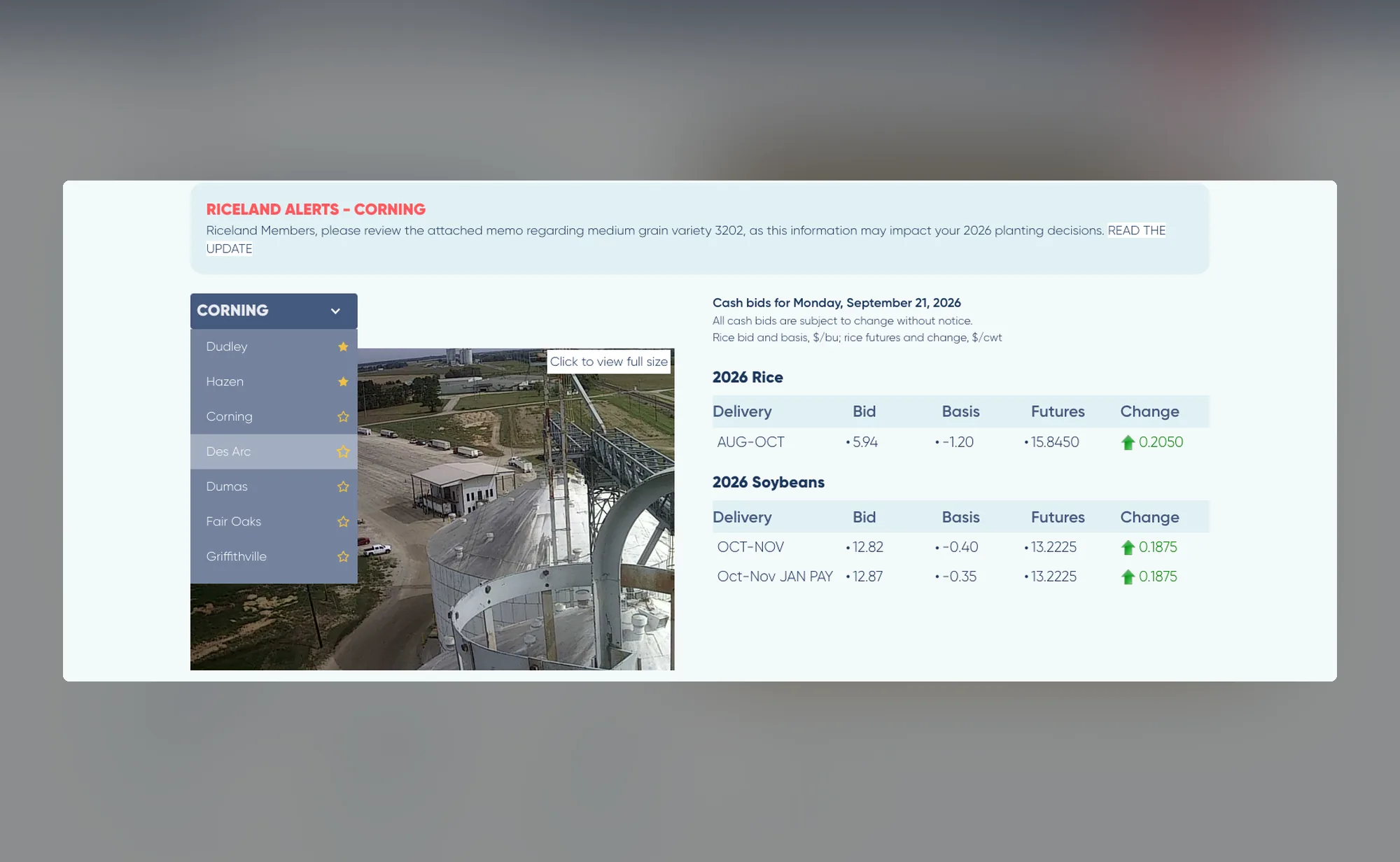Click soybean basis value -0.40
The width and height of the screenshot is (1400, 862).
(960, 547)
